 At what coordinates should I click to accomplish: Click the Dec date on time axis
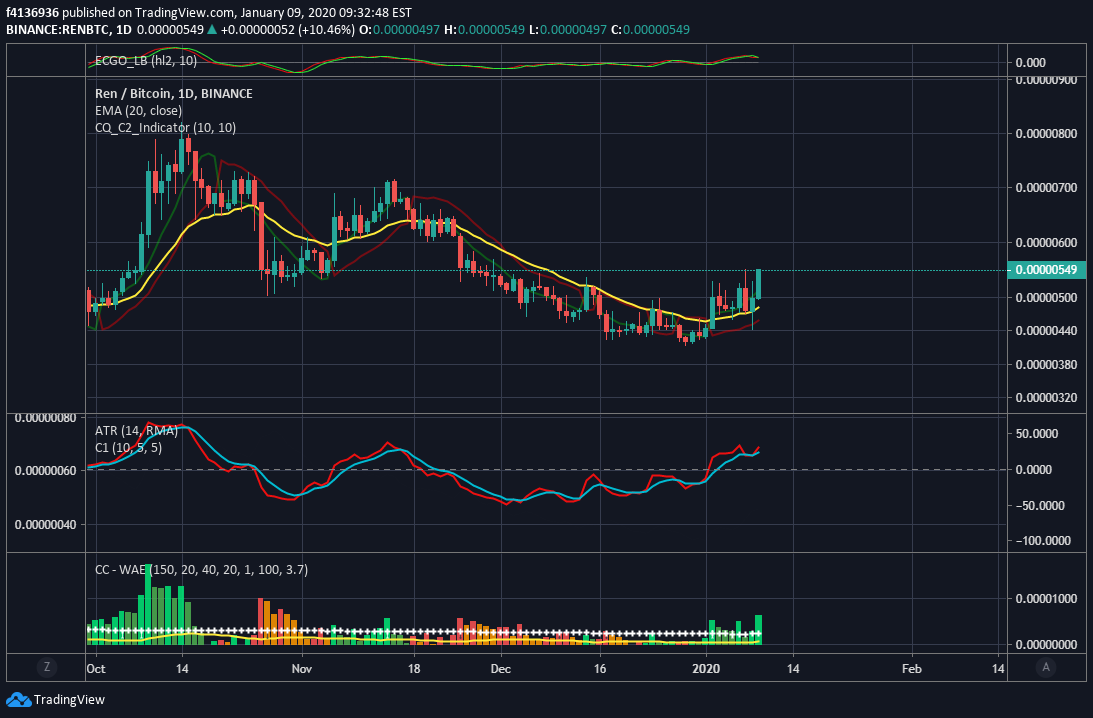click(x=500, y=669)
